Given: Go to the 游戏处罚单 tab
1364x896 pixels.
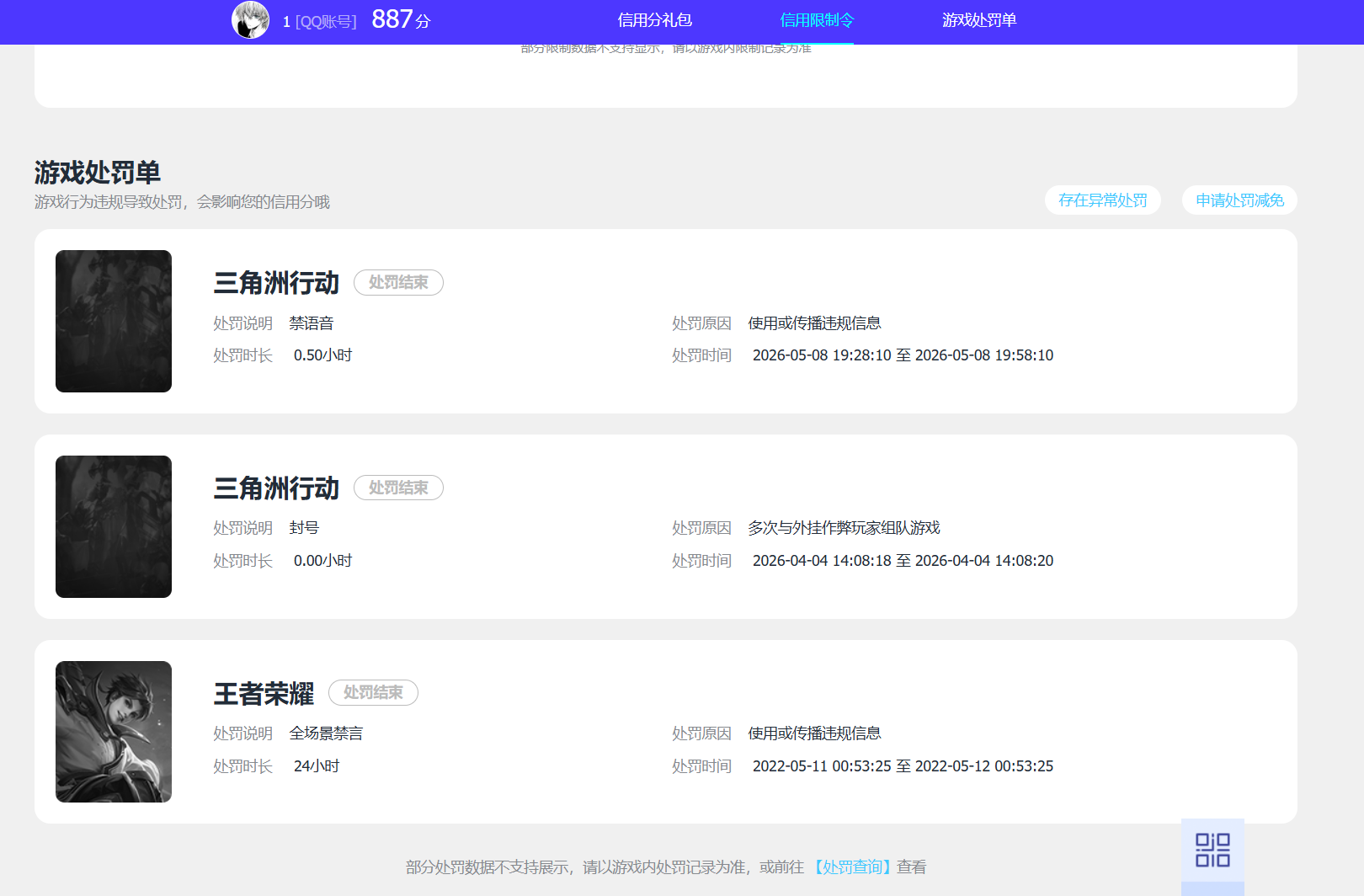Looking at the screenshot, I should coord(979,20).
